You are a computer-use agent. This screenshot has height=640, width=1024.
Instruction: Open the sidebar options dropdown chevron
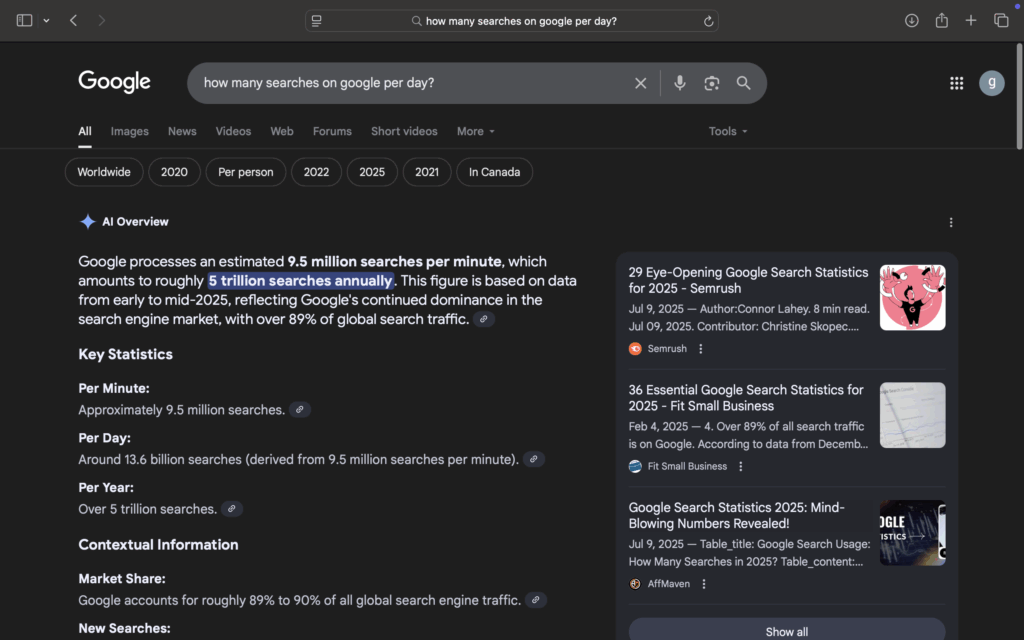(46, 20)
